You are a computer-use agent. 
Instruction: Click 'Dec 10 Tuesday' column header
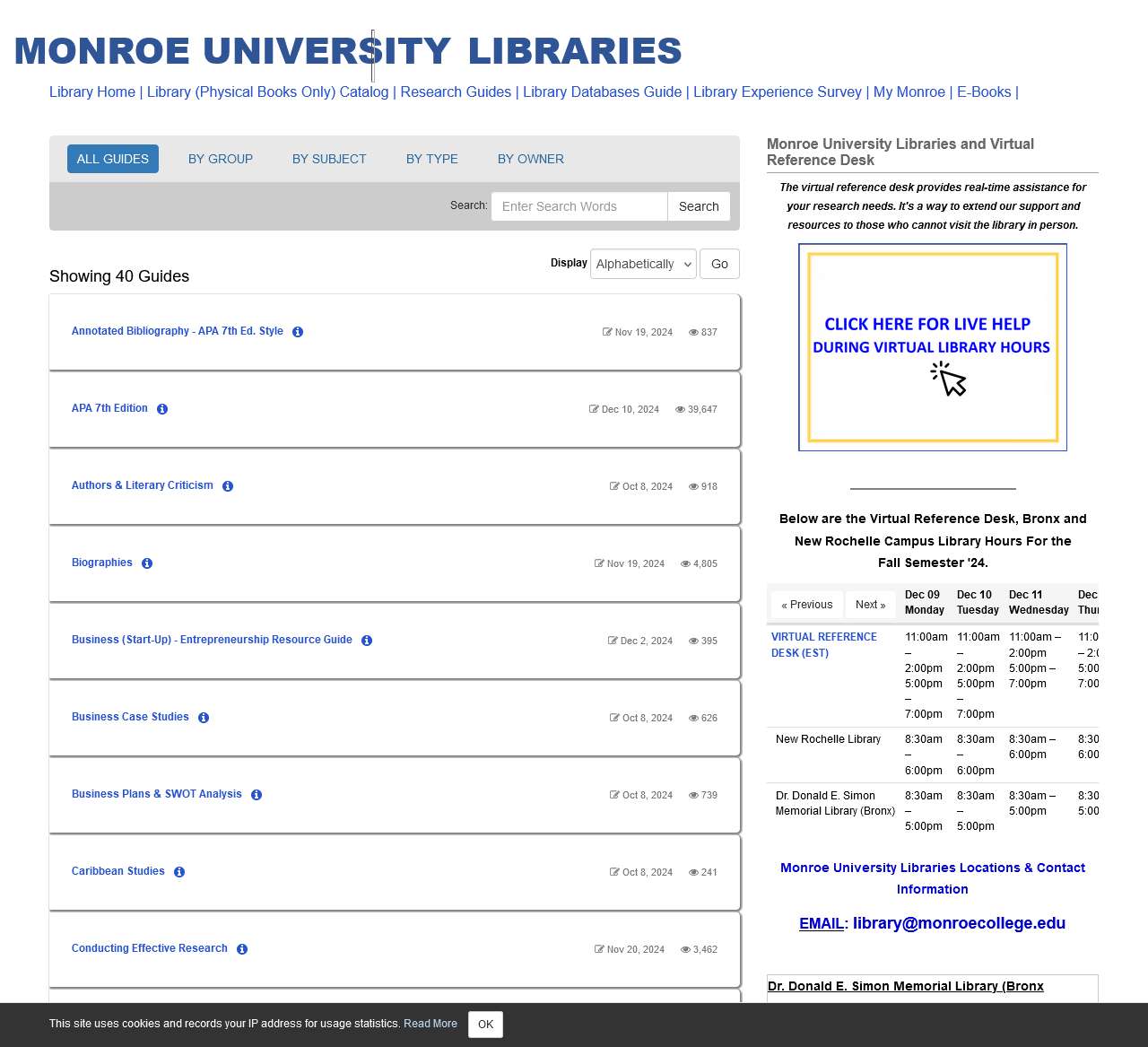click(x=978, y=602)
